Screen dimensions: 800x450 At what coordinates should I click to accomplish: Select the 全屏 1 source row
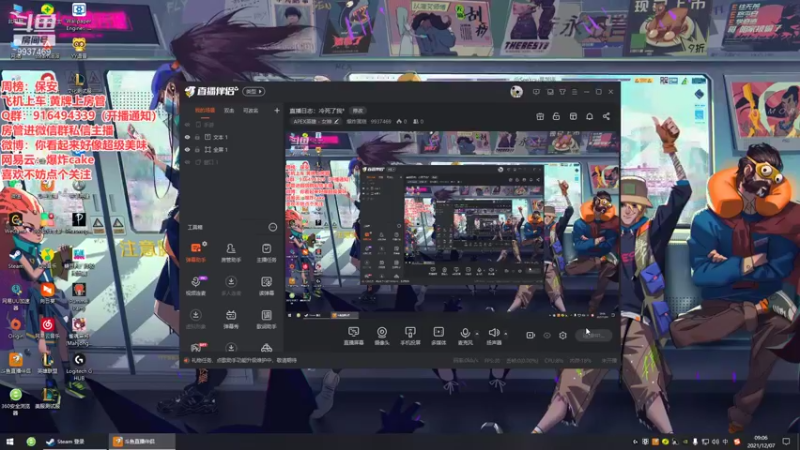pos(232,149)
